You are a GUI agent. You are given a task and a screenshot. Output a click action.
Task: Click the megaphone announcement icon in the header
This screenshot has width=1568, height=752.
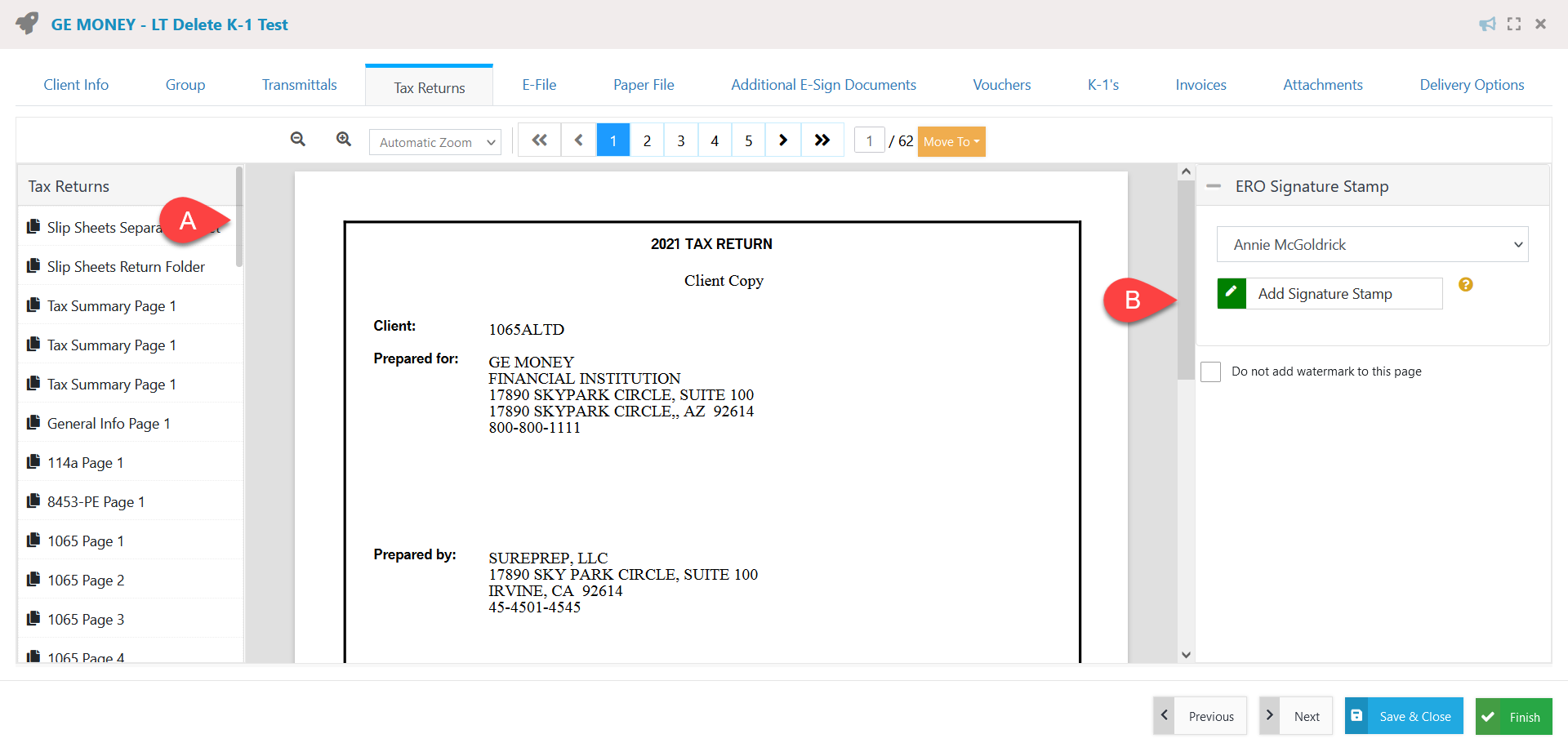click(1487, 24)
